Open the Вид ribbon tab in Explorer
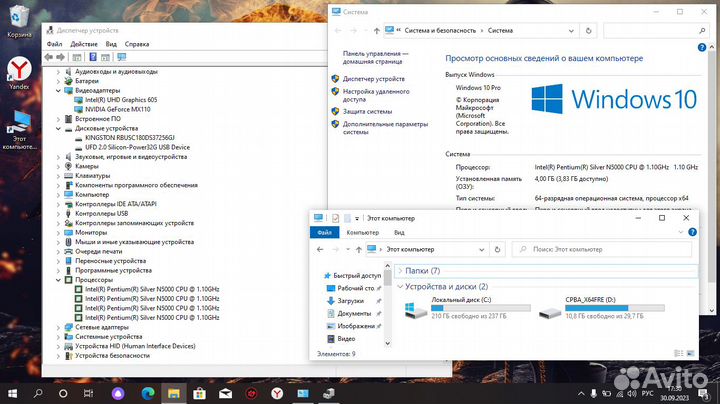Image resolution: width=720 pixels, height=404 pixels. coord(399,232)
